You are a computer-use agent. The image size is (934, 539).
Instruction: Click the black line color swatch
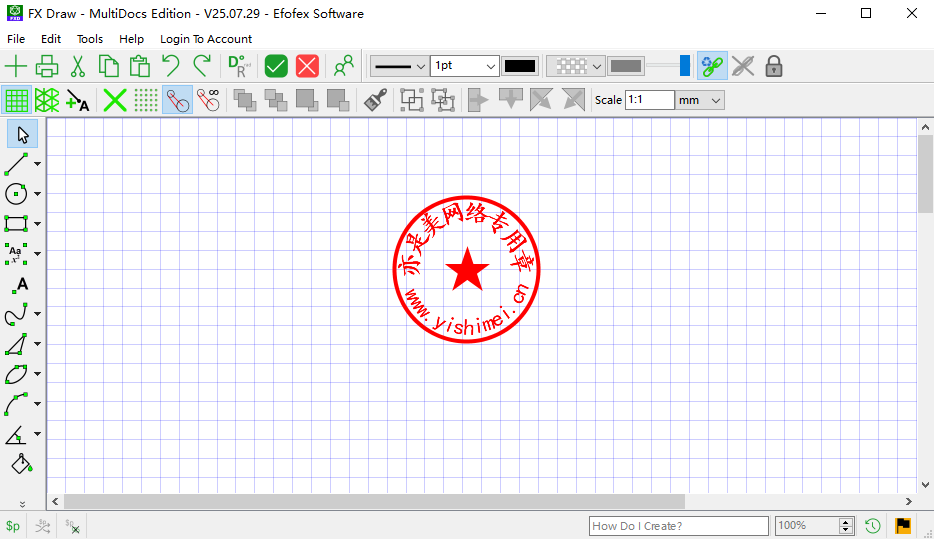click(x=520, y=66)
